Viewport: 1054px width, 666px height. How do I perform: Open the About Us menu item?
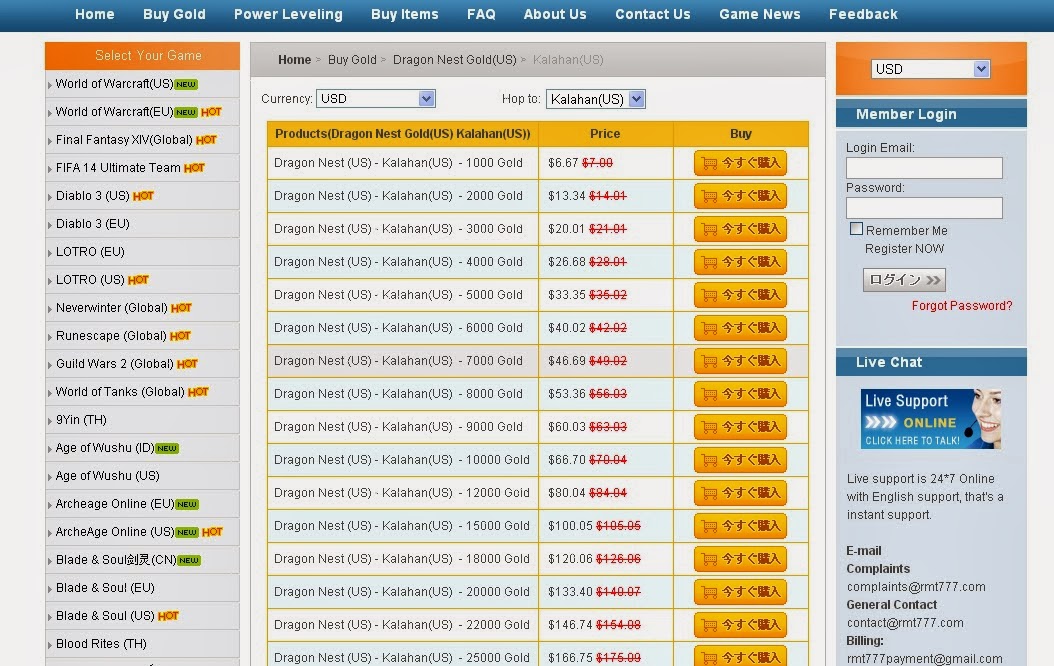(555, 14)
